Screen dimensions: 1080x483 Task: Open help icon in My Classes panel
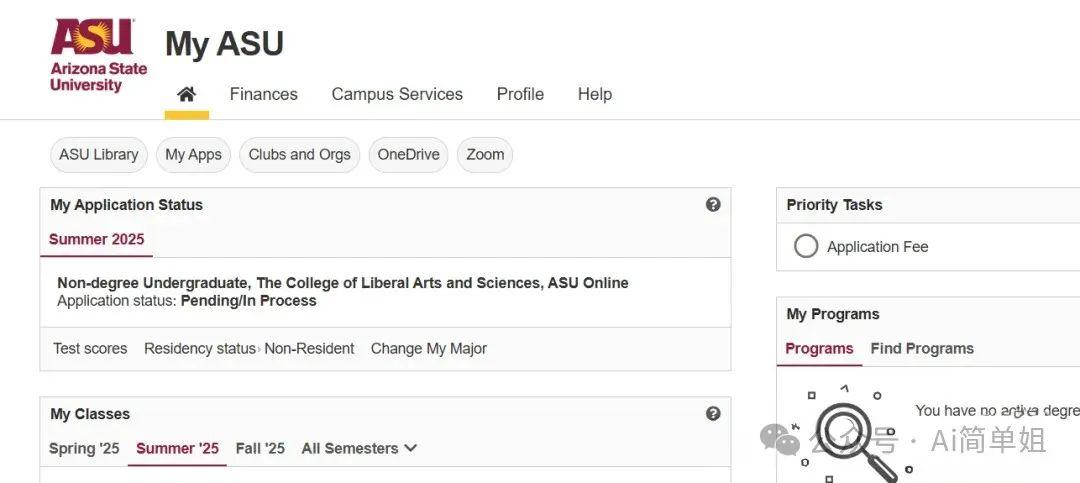pyautogui.click(x=713, y=413)
